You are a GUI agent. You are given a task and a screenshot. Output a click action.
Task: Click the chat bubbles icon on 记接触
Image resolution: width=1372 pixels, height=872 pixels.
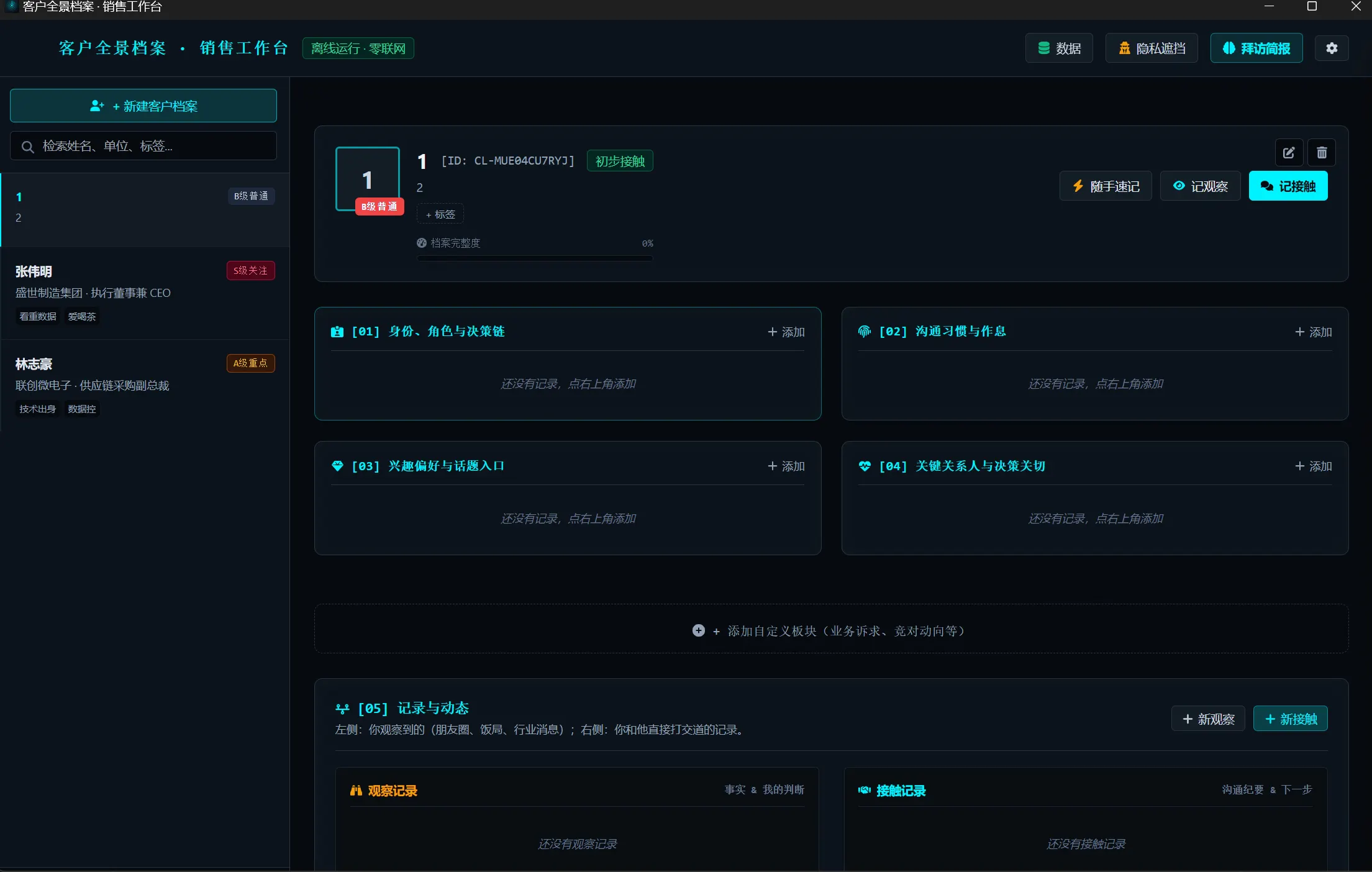1267,186
